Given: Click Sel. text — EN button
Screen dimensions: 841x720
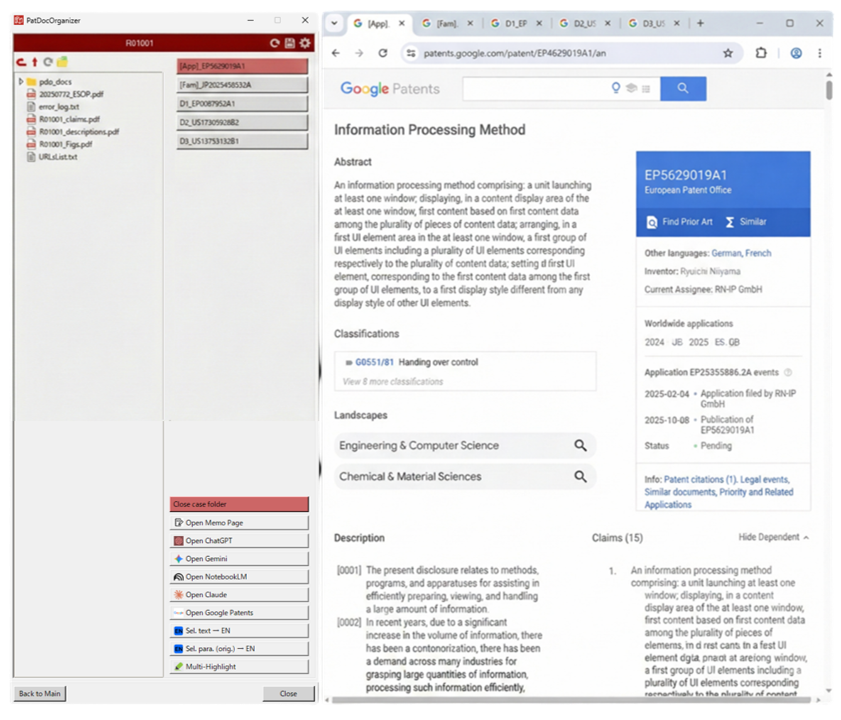Looking at the screenshot, I should [x=239, y=631].
